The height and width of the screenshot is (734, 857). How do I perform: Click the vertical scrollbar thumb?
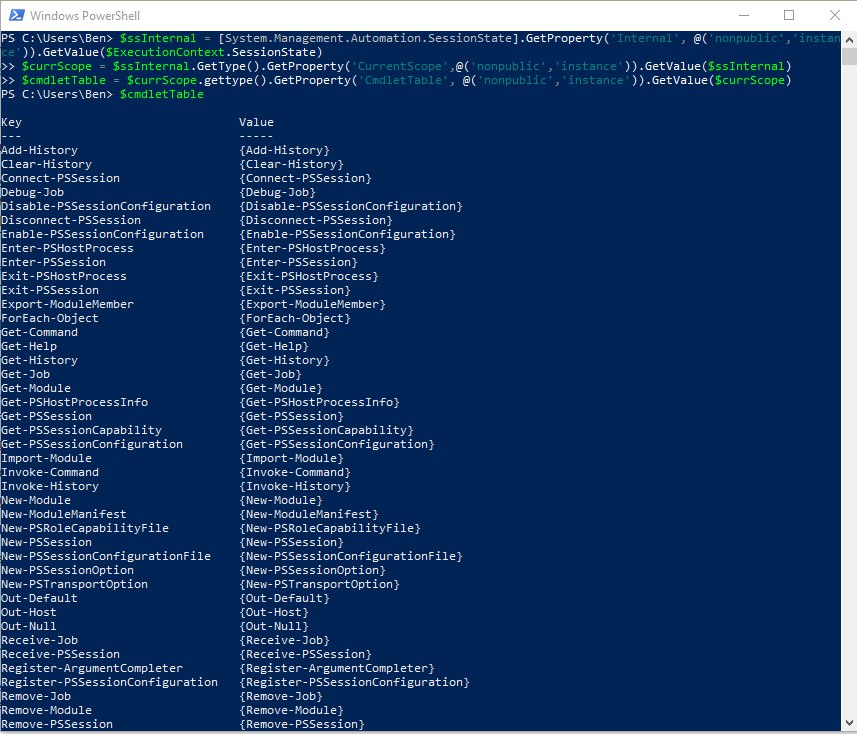pos(849,56)
